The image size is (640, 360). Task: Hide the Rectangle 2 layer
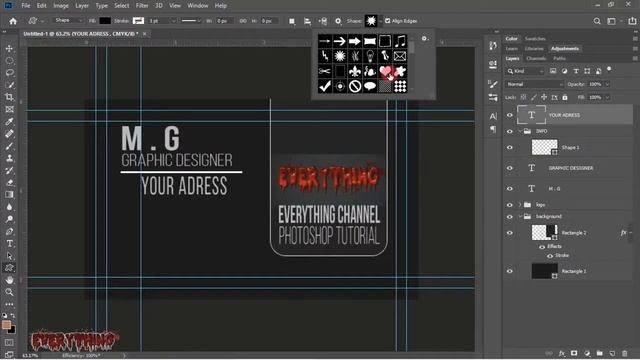(x=510, y=233)
